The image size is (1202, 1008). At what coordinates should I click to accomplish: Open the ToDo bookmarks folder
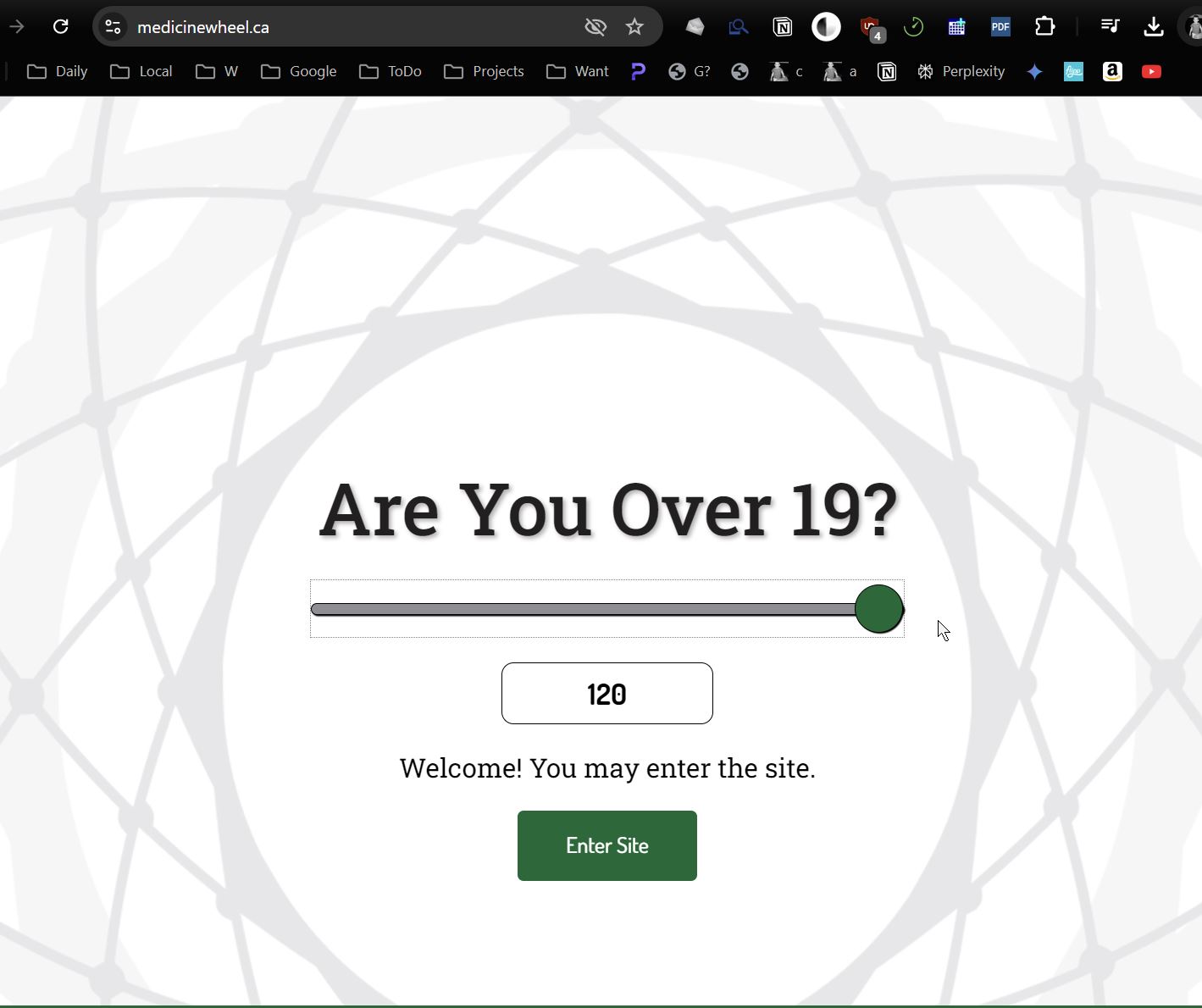(x=391, y=72)
